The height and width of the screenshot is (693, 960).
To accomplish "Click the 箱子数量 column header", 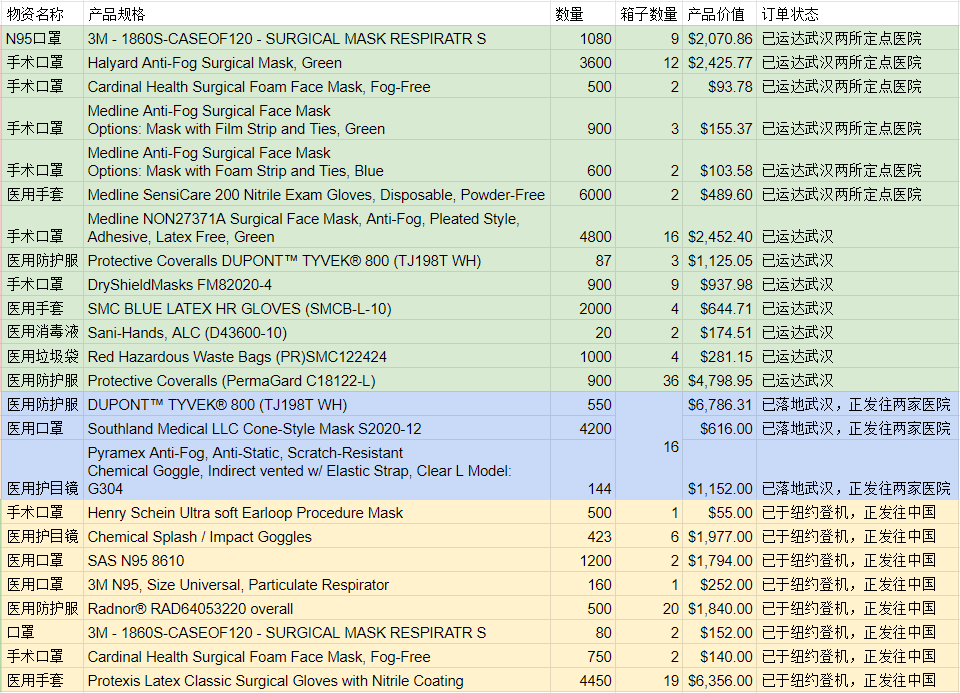I will (x=649, y=14).
